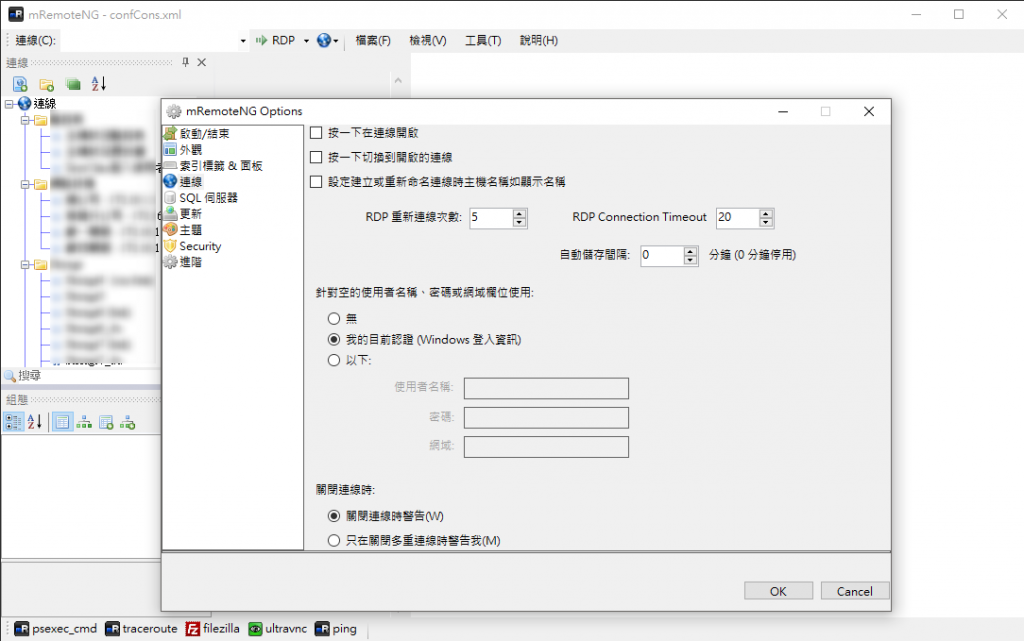The image size is (1024, 641).
Task: Open the RDP protocol dropdown arrow
Action: coord(306,40)
